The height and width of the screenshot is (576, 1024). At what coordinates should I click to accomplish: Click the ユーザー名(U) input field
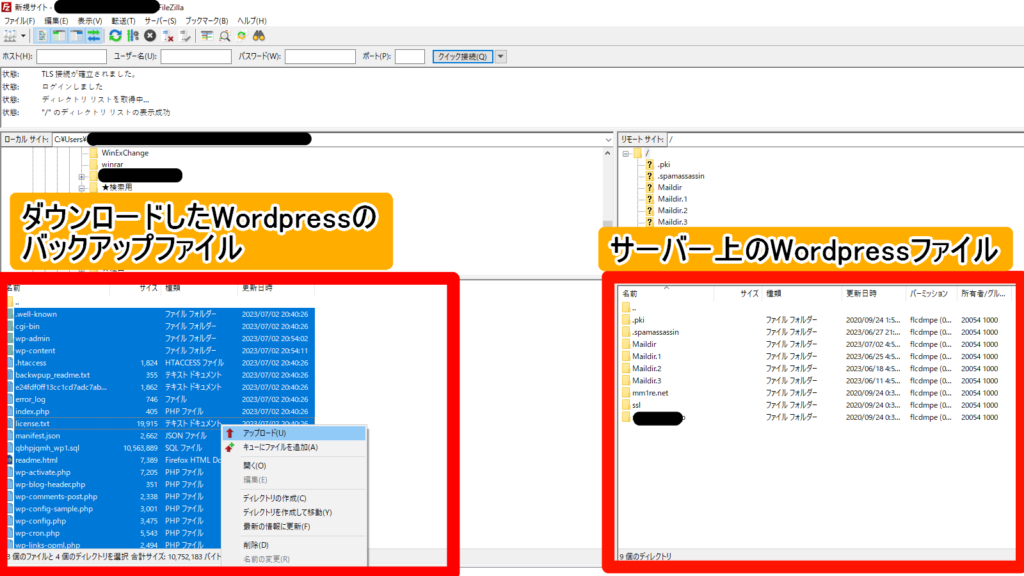[x=196, y=57]
